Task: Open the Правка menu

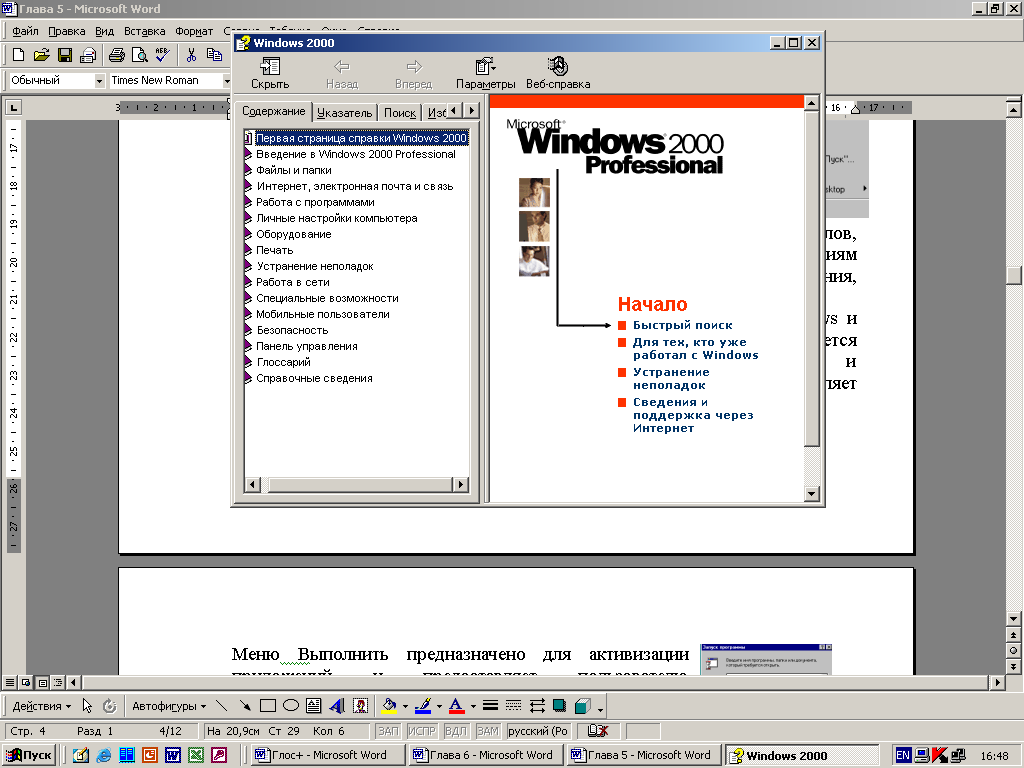Action: pyautogui.click(x=67, y=31)
